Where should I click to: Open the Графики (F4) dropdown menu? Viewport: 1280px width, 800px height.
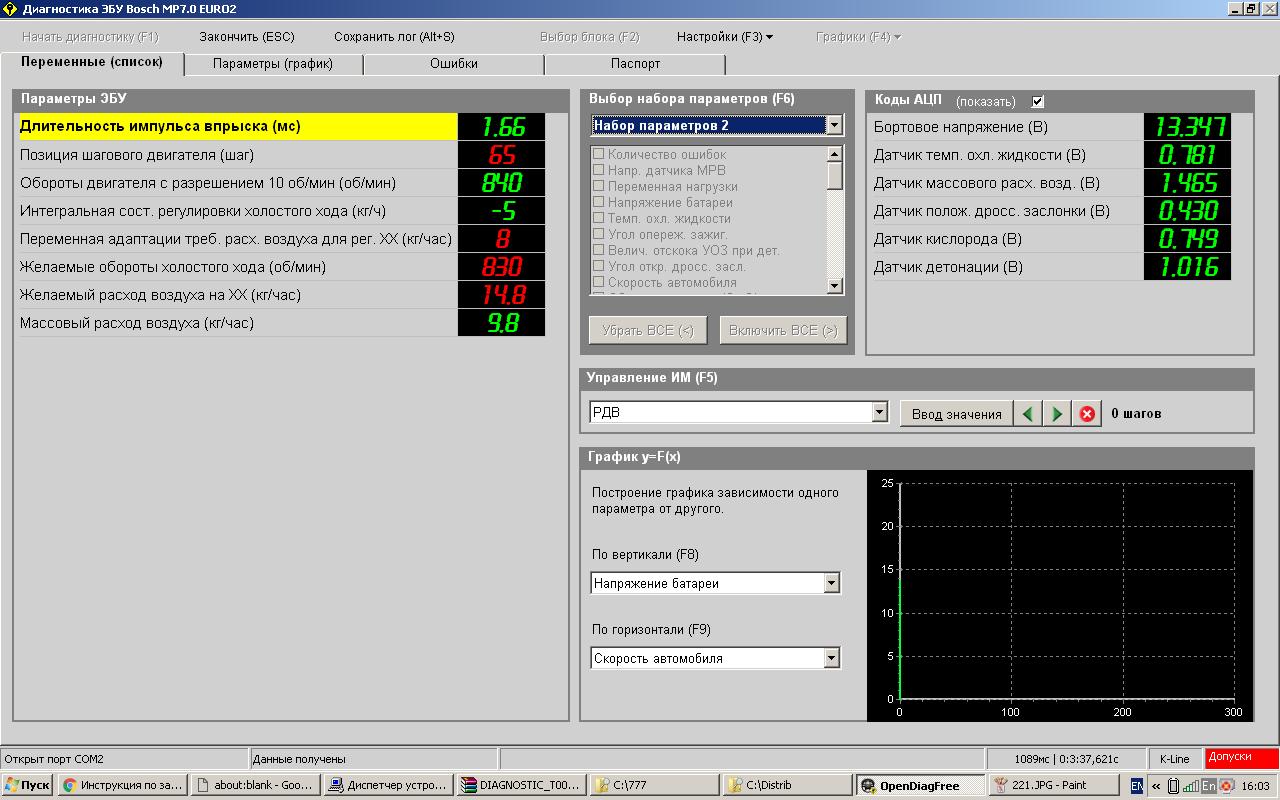click(x=858, y=37)
